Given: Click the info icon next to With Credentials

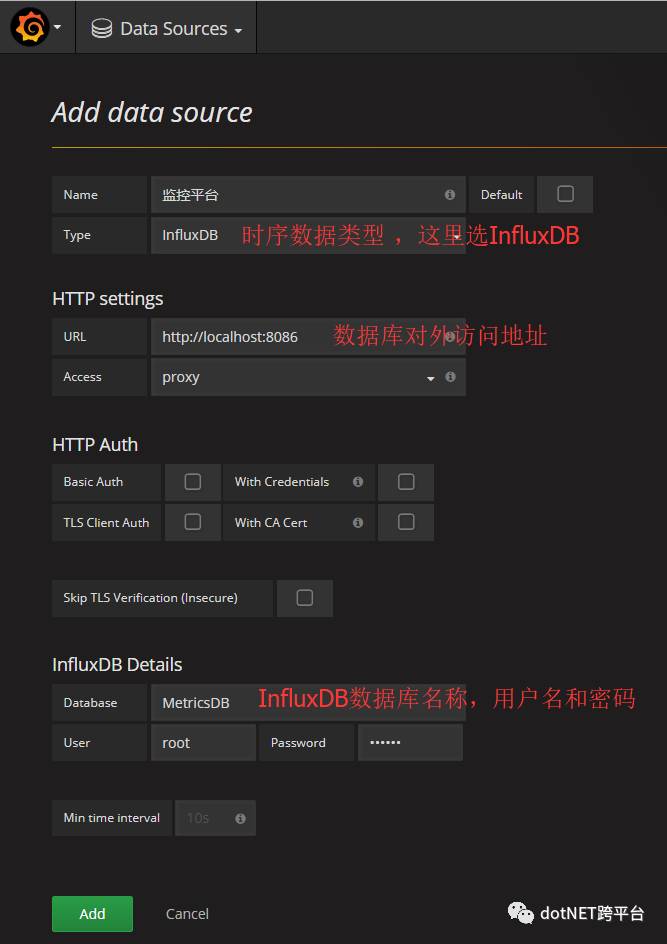Looking at the screenshot, I should 358,482.
